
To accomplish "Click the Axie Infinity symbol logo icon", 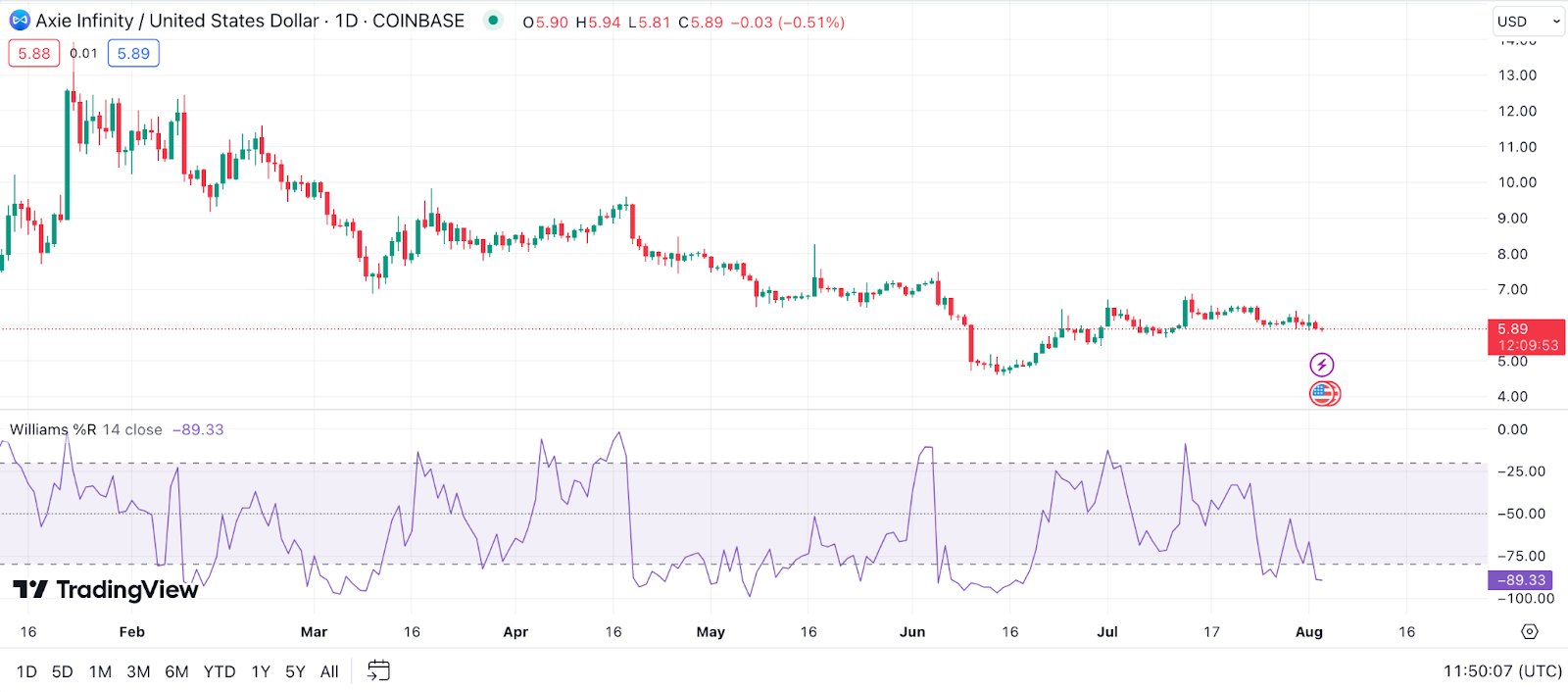I will (20, 21).
